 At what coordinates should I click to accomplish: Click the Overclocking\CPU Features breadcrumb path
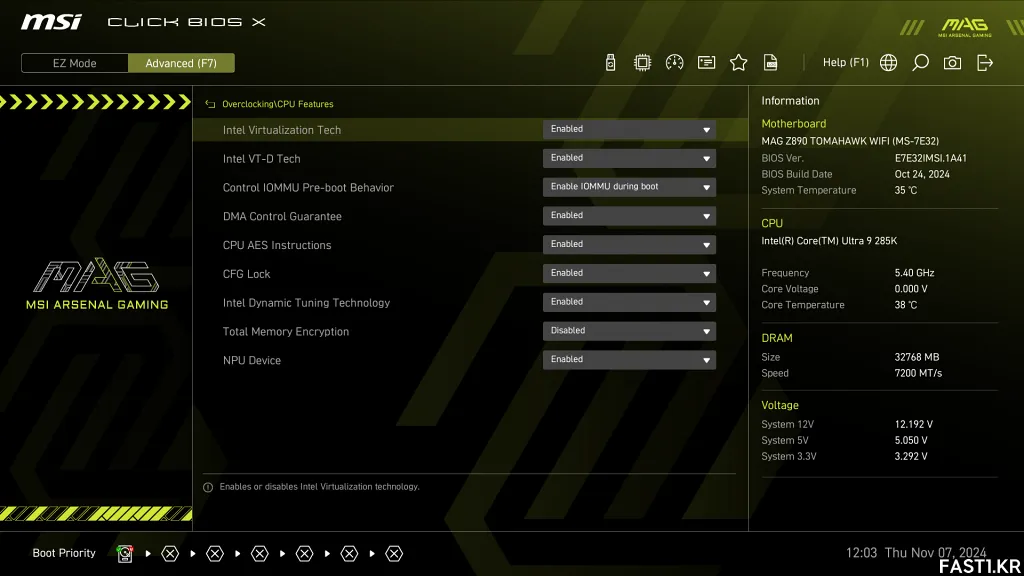(278, 104)
